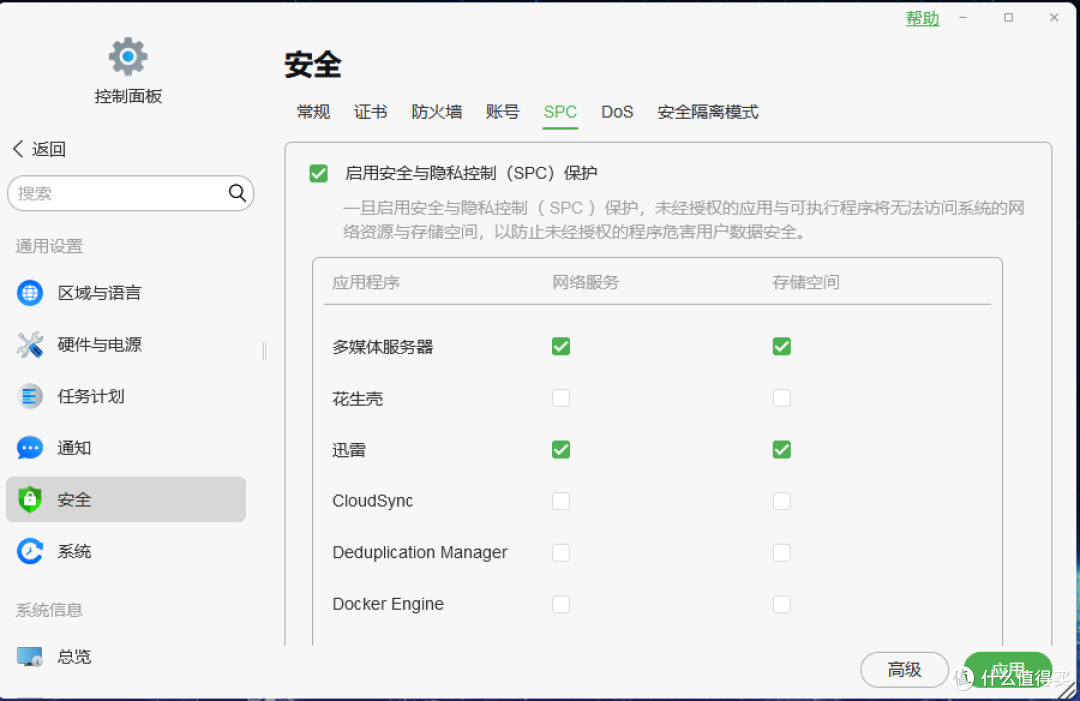The width and height of the screenshot is (1080, 701).
Task: Enable network service for 花生壳
Action: (x=561, y=398)
